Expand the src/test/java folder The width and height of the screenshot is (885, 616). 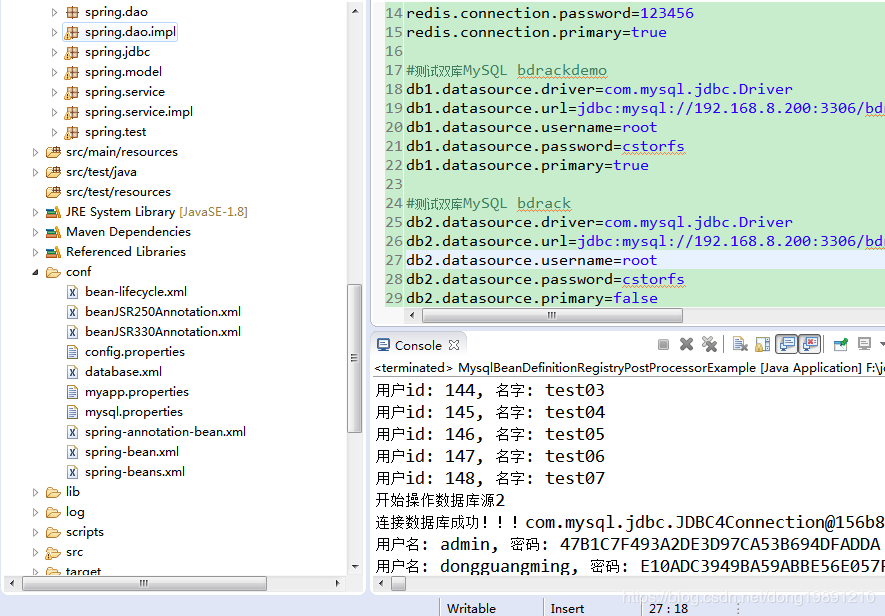click(x=35, y=172)
